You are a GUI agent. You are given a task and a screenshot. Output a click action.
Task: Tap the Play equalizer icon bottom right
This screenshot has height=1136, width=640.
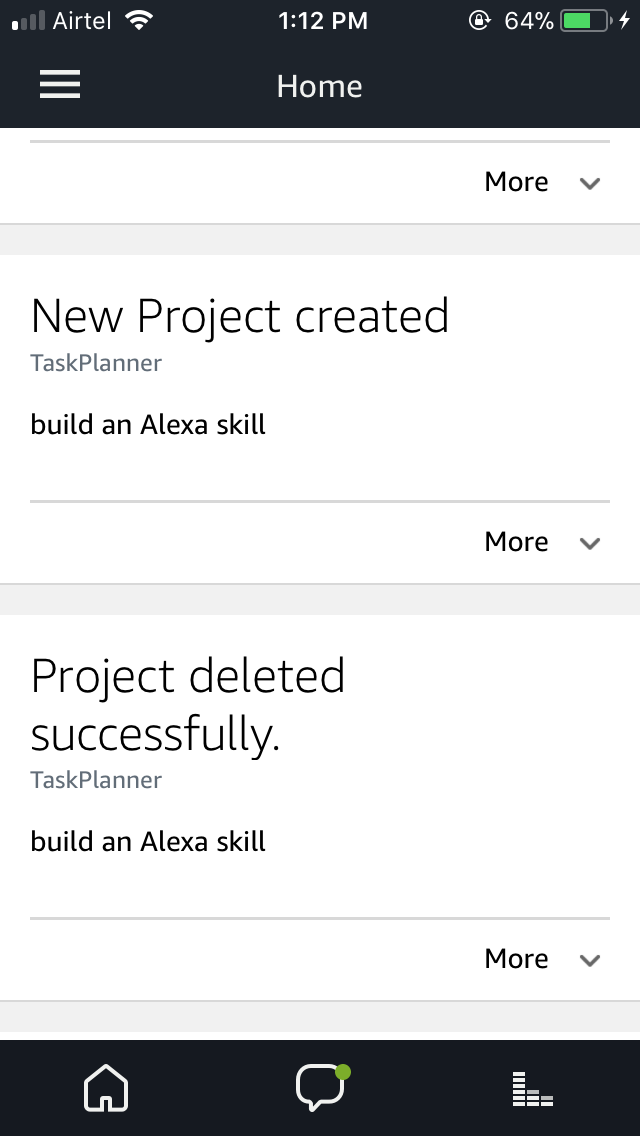click(x=533, y=1088)
